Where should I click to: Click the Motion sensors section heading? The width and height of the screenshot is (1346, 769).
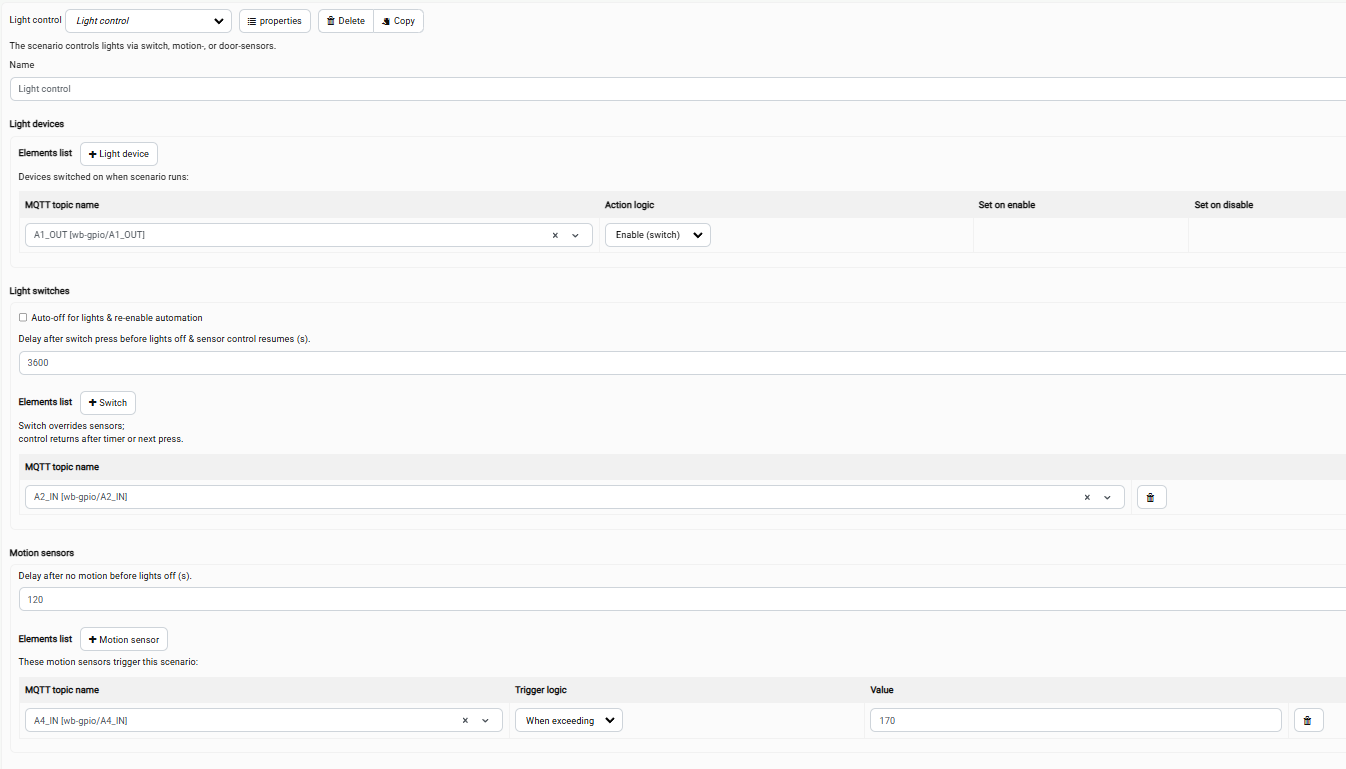click(42, 553)
